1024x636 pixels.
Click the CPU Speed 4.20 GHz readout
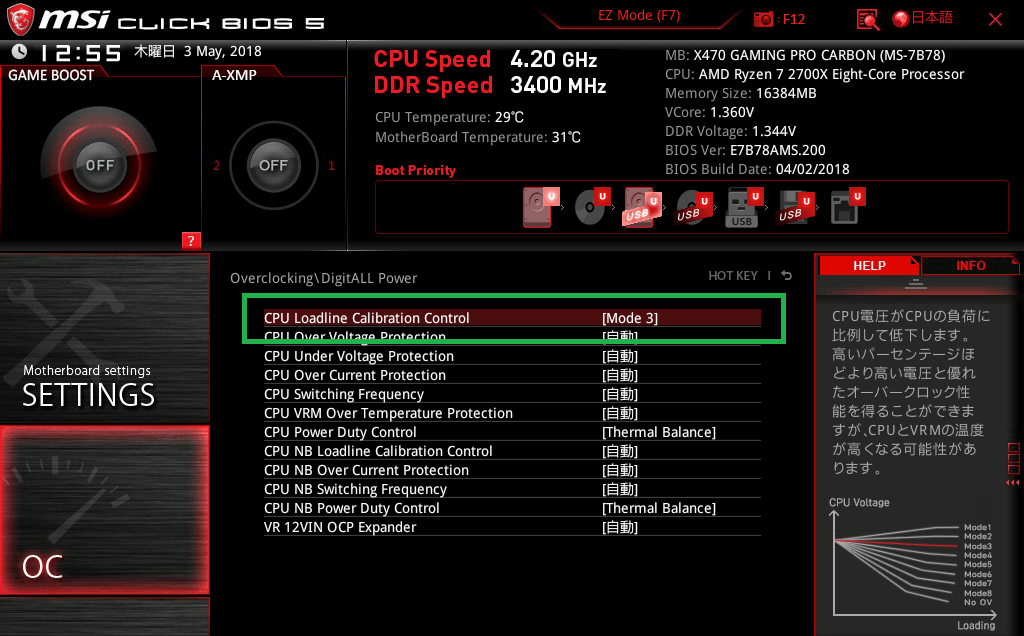(485, 59)
